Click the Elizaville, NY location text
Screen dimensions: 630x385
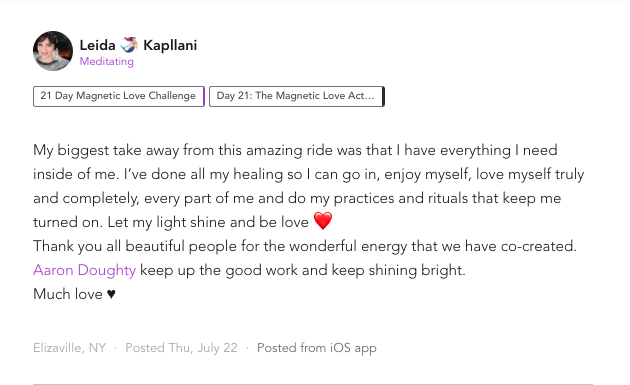tap(70, 348)
